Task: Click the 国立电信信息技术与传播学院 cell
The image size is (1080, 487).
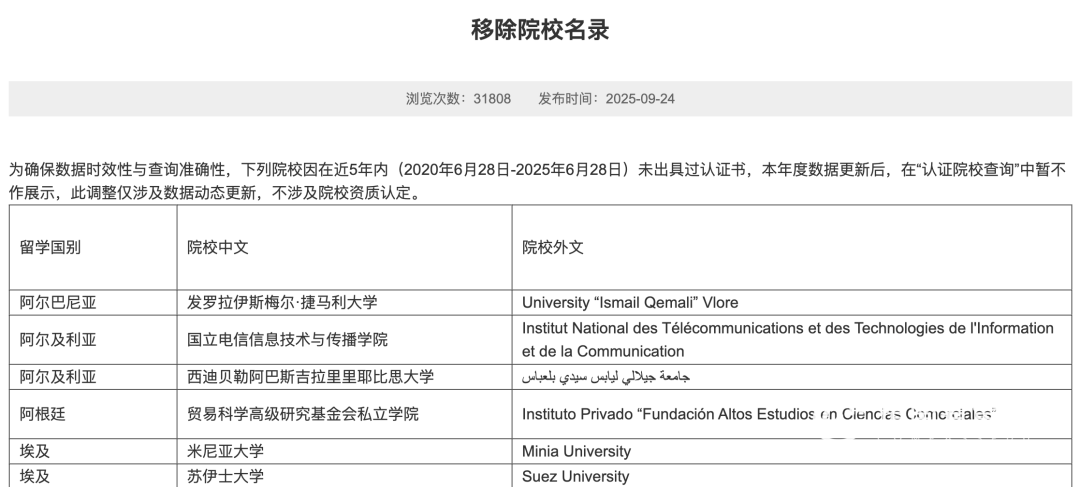Action: coord(287,339)
